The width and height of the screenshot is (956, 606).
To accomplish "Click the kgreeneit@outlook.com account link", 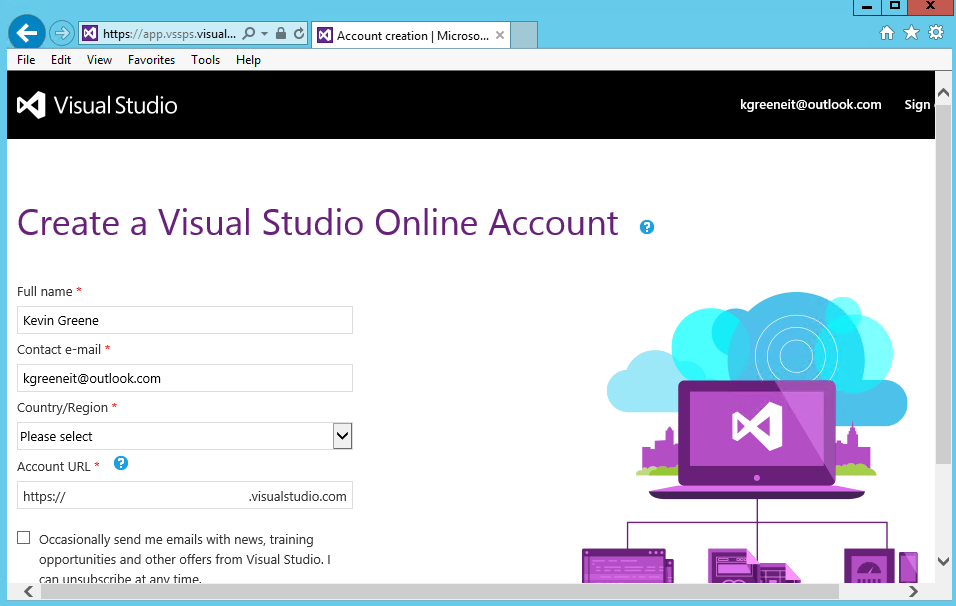I will [810, 104].
